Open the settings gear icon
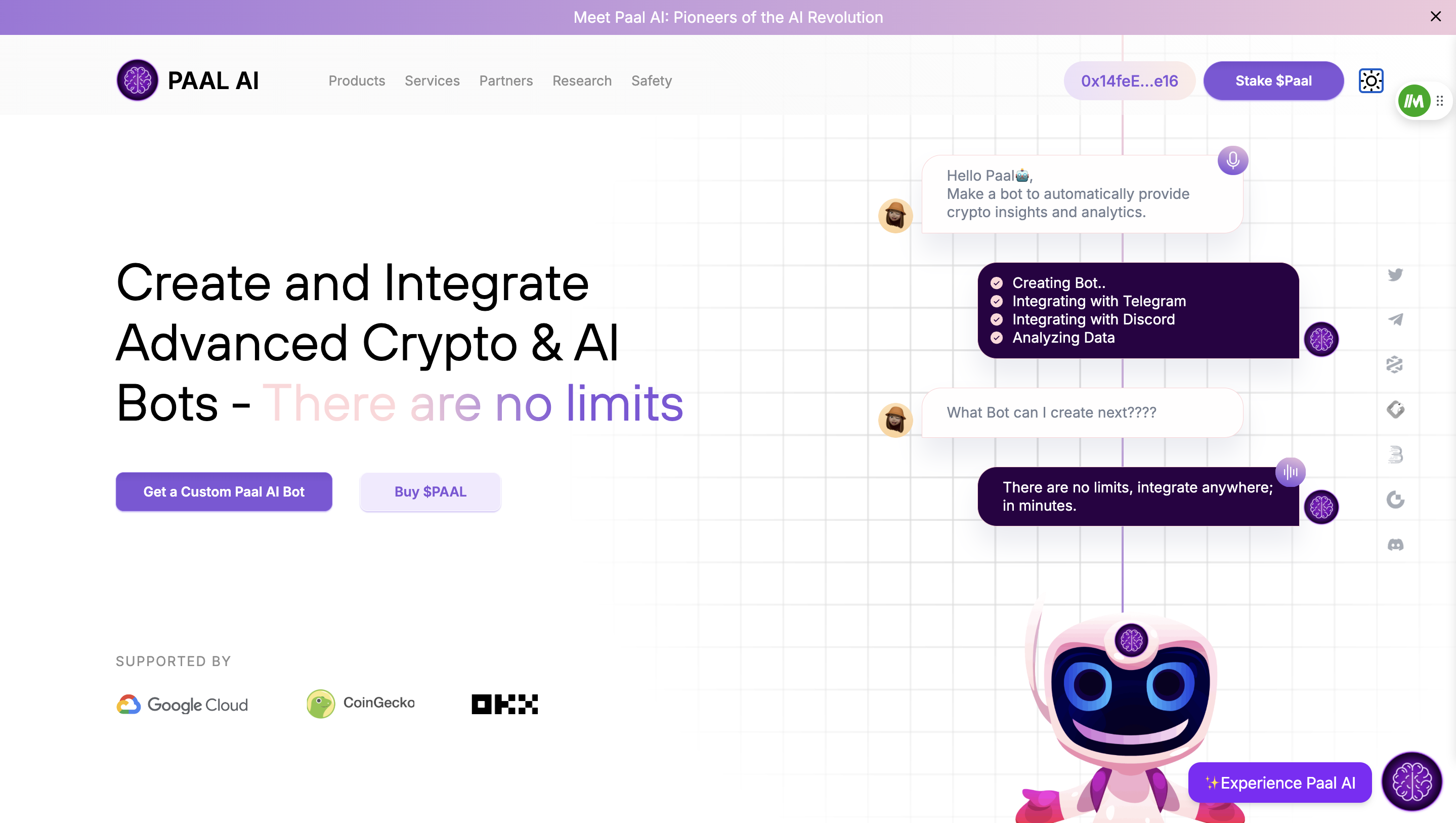 1371,80
